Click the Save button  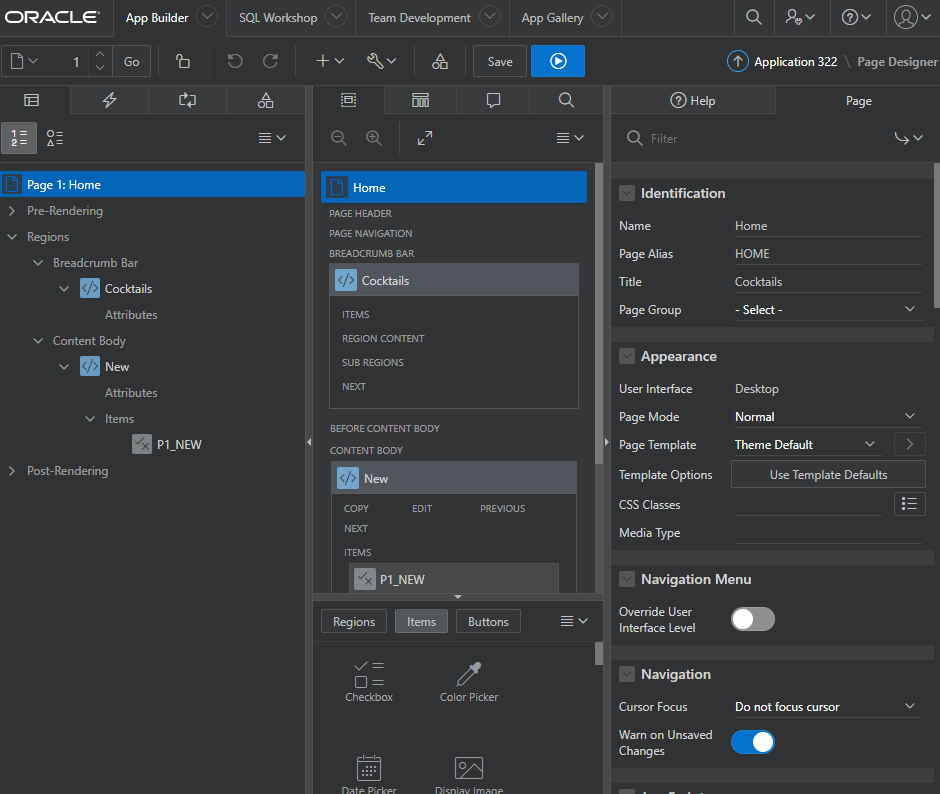[x=500, y=61]
